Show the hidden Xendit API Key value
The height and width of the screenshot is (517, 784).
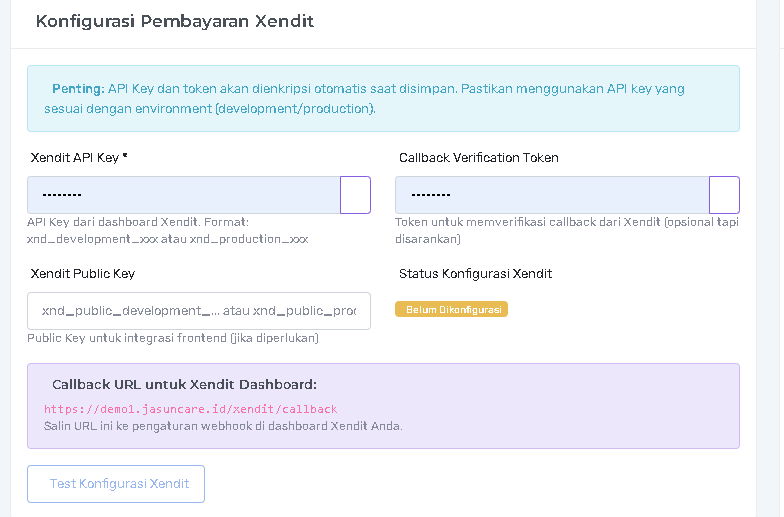(x=355, y=195)
